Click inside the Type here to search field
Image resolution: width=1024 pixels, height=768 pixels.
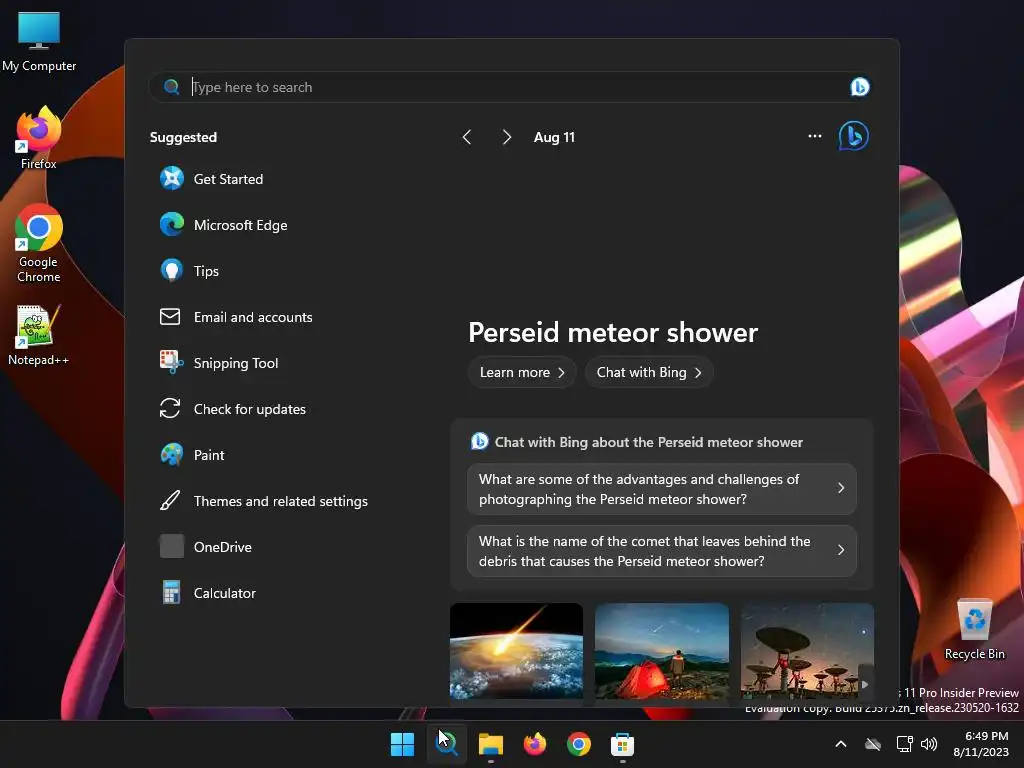pyautogui.click(x=511, y=87)
